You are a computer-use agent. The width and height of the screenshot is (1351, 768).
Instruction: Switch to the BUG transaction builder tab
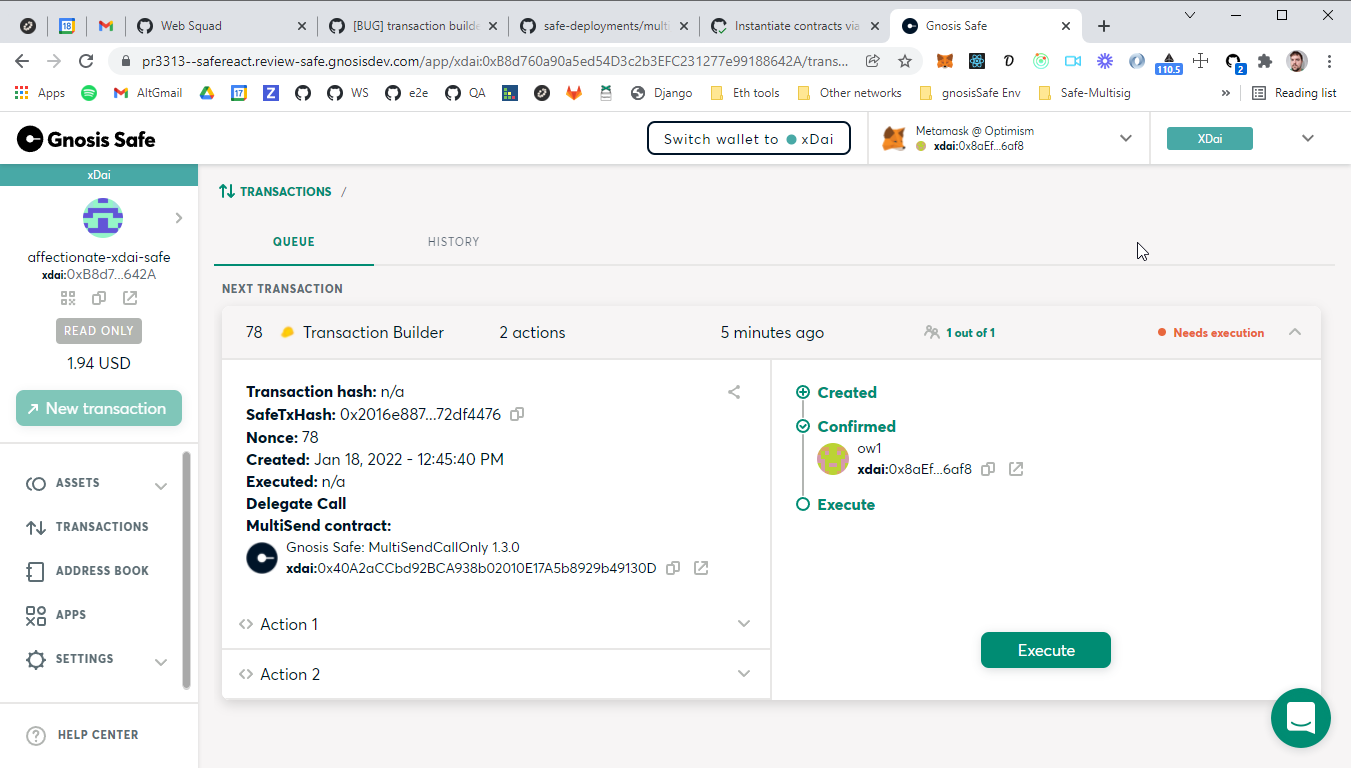point(413,26)
